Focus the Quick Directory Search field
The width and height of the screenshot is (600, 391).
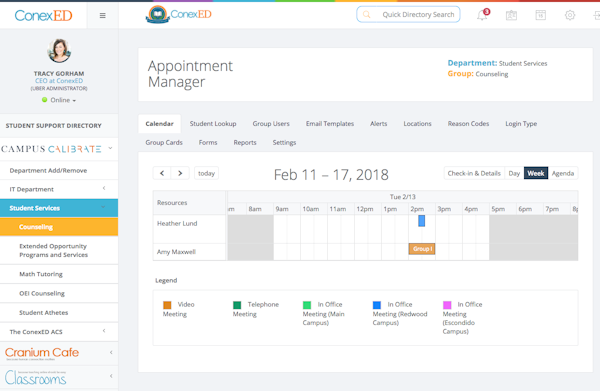[x=408, y=15]
